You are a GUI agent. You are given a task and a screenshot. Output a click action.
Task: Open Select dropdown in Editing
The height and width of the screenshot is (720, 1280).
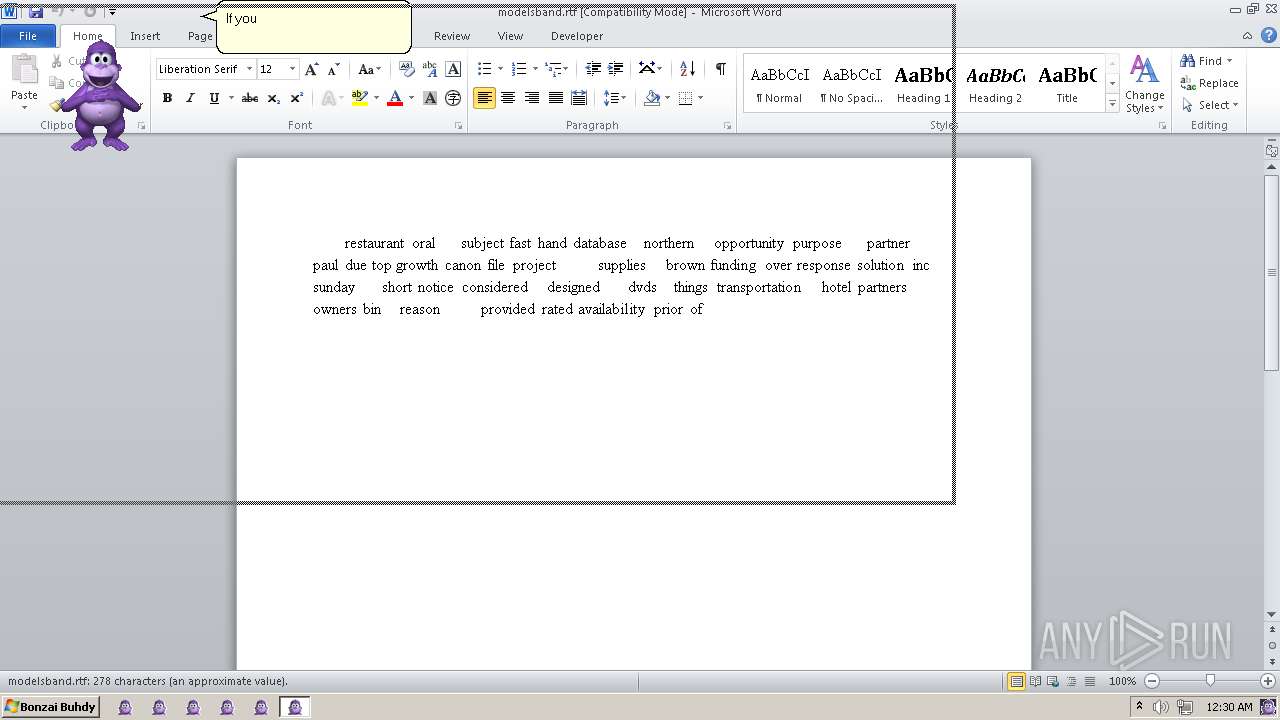pyautogui.click(x=1210, y=105)
